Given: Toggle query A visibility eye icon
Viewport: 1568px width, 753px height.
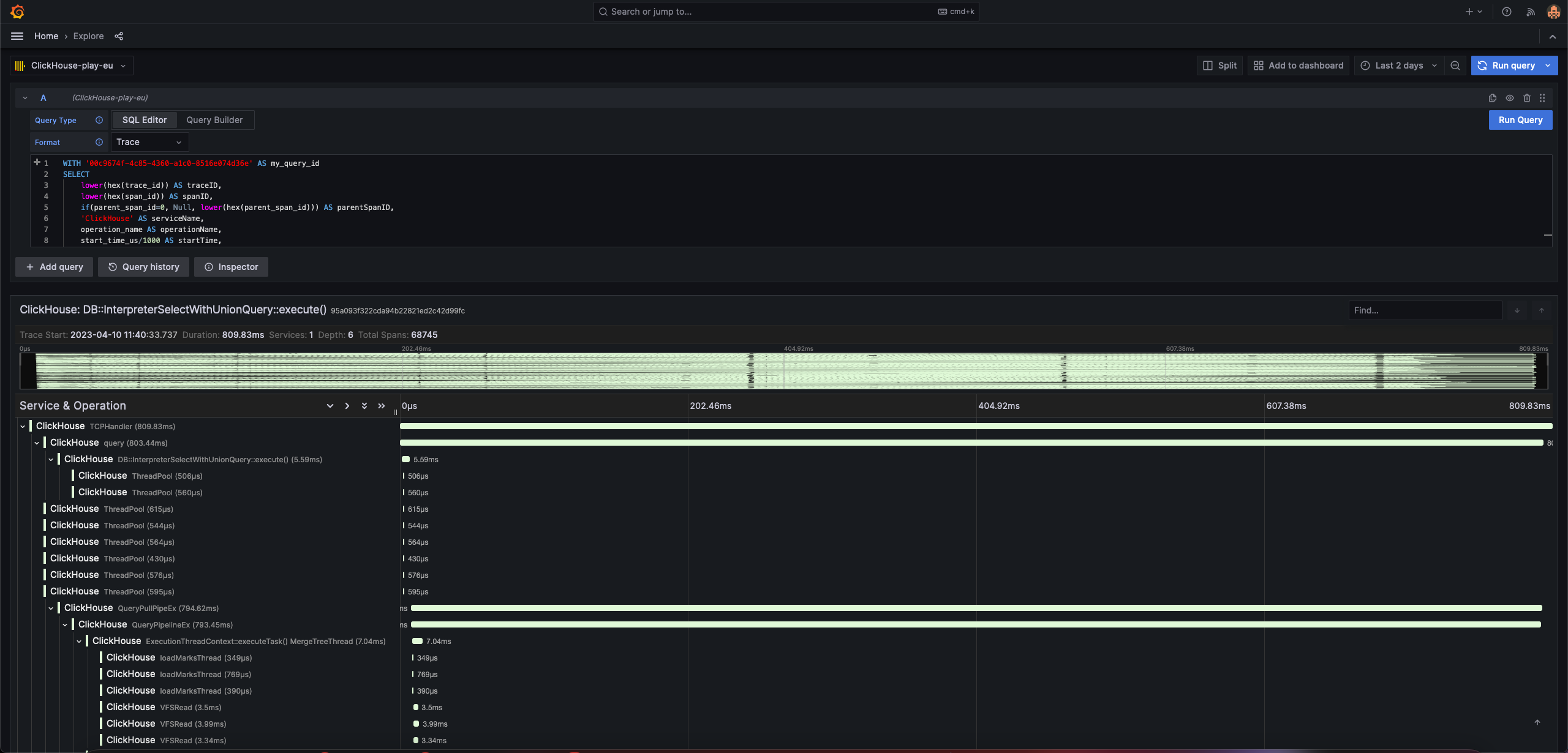Looking at the screenshot, I should tap(1509, 98).
